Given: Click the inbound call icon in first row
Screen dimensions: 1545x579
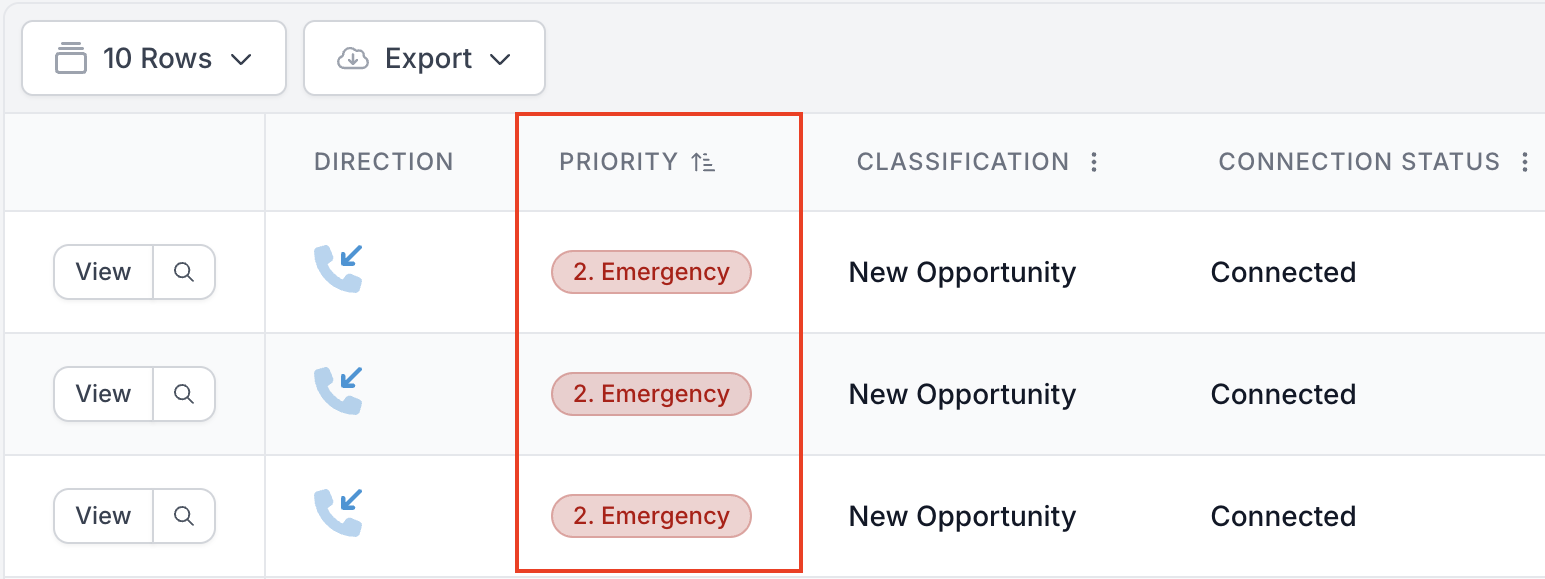Looking at the screenshot, I should [x=338, y=269].
